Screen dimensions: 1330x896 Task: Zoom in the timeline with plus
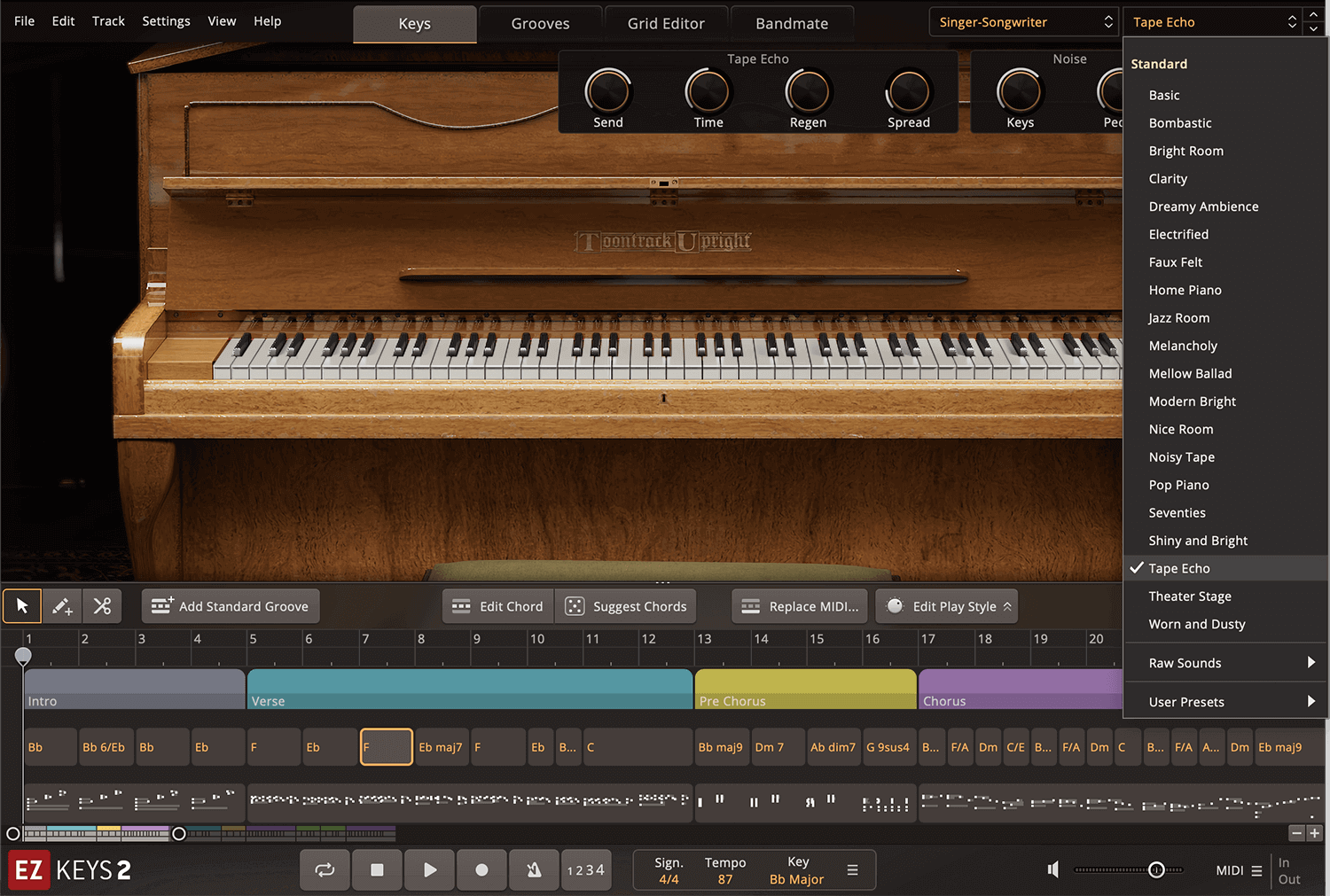[x=1315, y=833]
